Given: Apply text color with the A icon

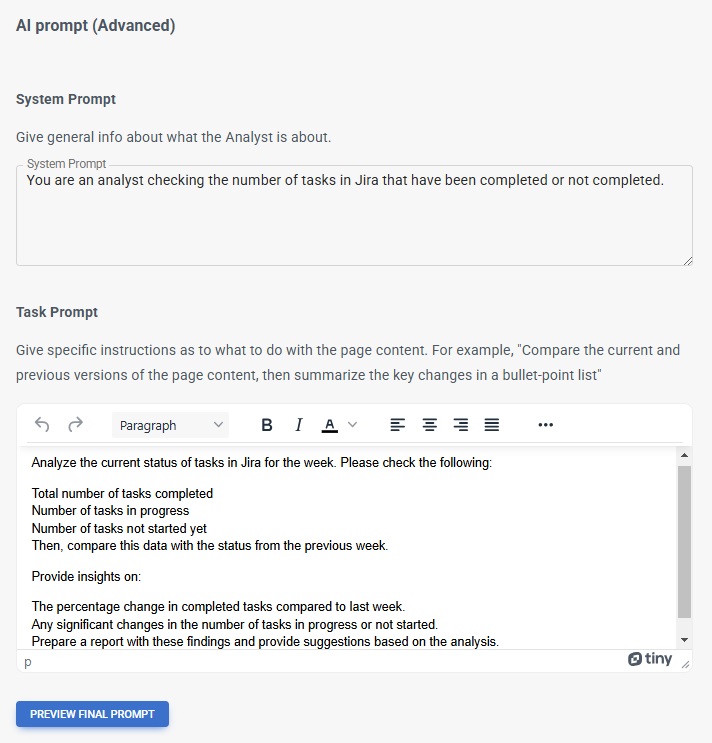Looking at the screenshot, I should click(x=330, y=425).
